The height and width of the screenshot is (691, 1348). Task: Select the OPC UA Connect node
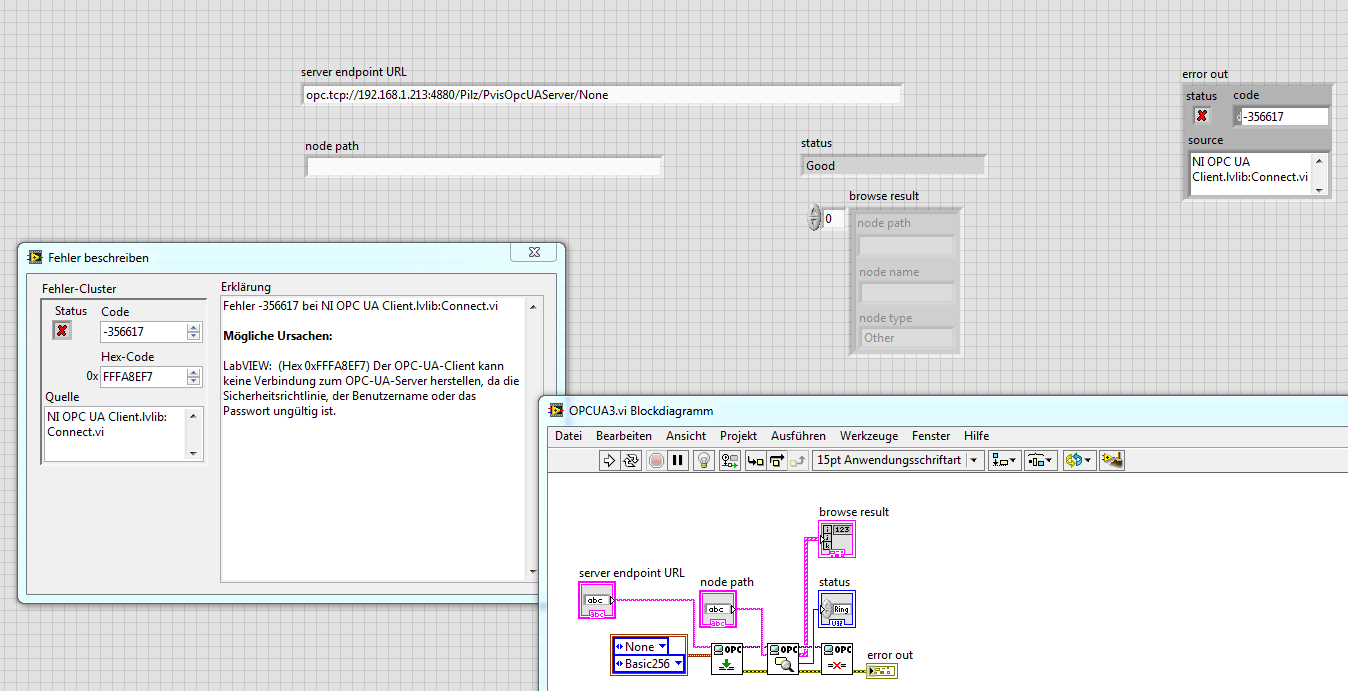coord(727,659)
